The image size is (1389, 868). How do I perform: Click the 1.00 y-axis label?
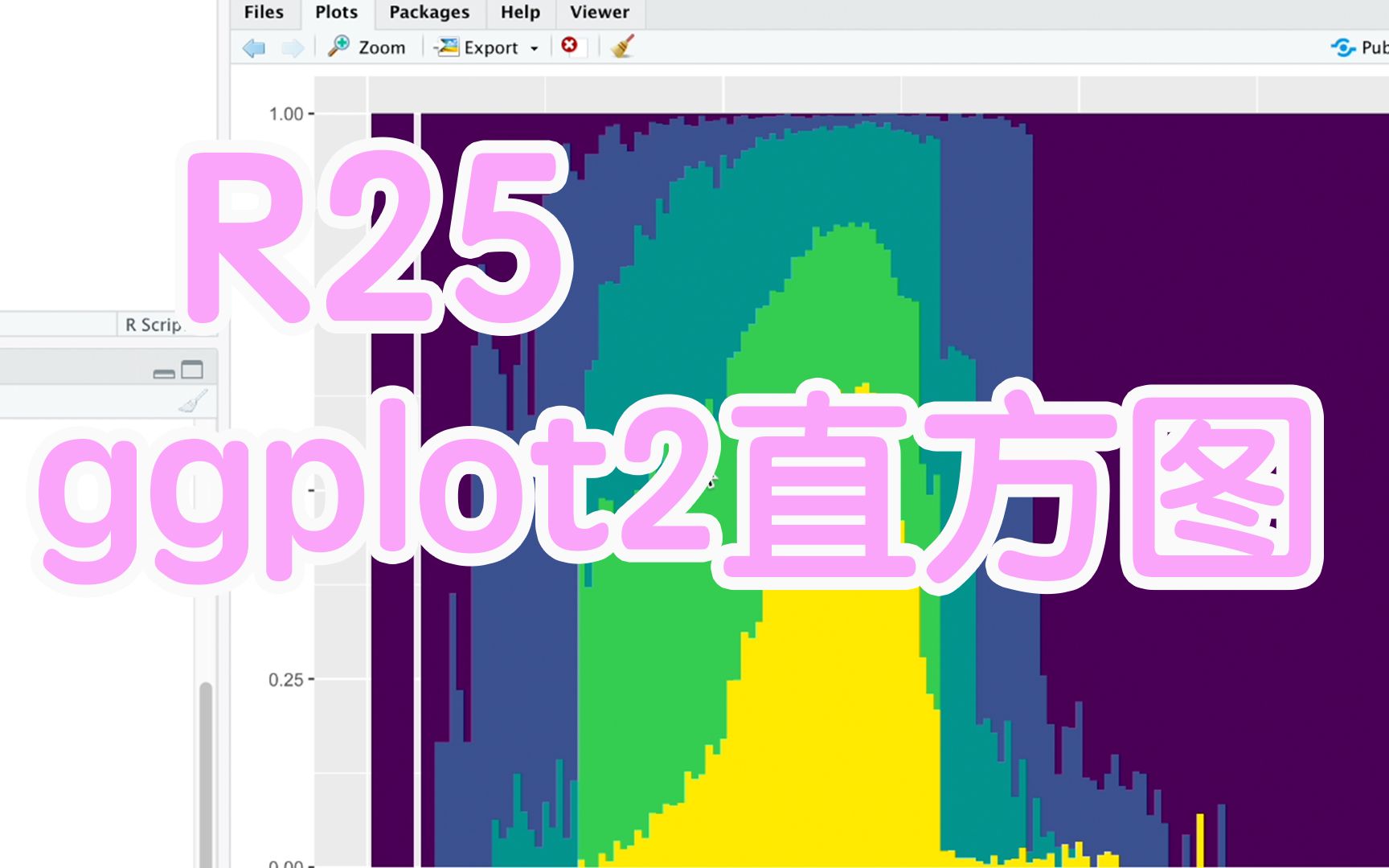[286, 114]
